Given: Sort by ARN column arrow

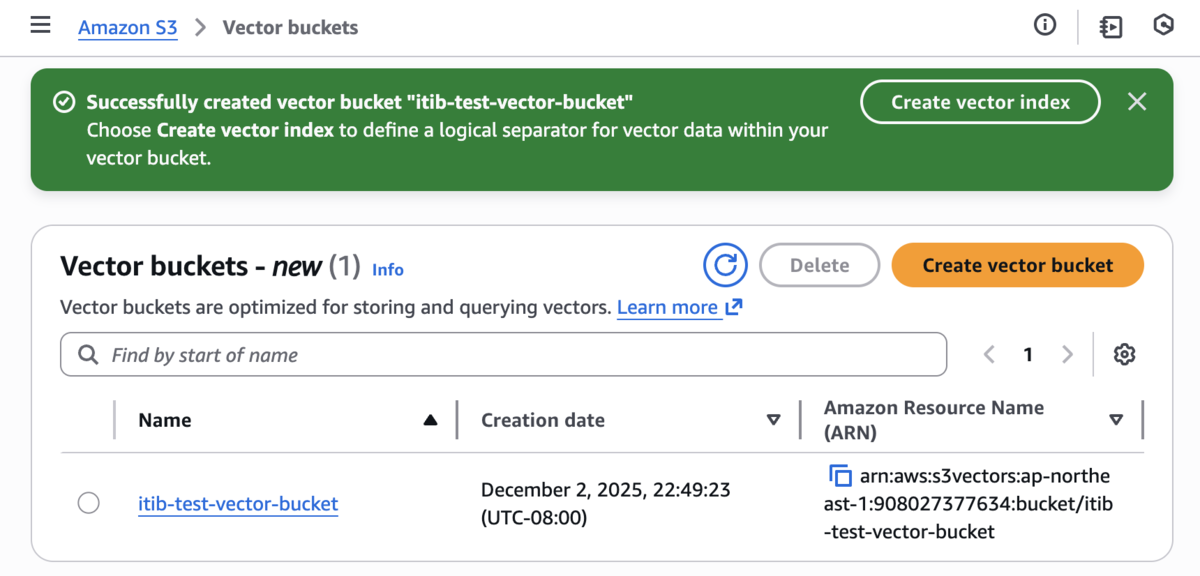Looking at the screenshot, I should tap(1116, 420).
